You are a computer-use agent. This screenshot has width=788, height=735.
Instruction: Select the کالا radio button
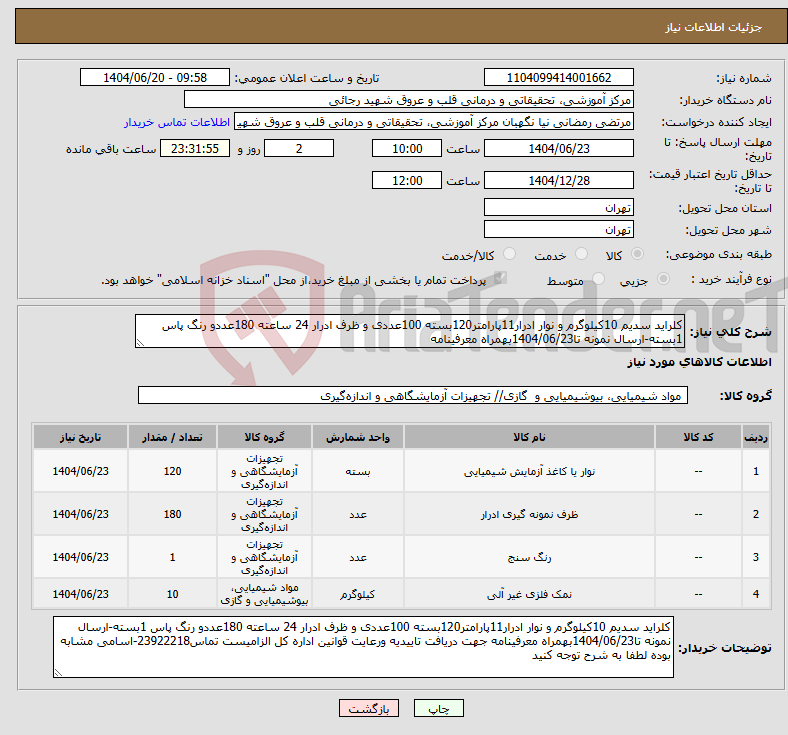click(x=637, y=254)
